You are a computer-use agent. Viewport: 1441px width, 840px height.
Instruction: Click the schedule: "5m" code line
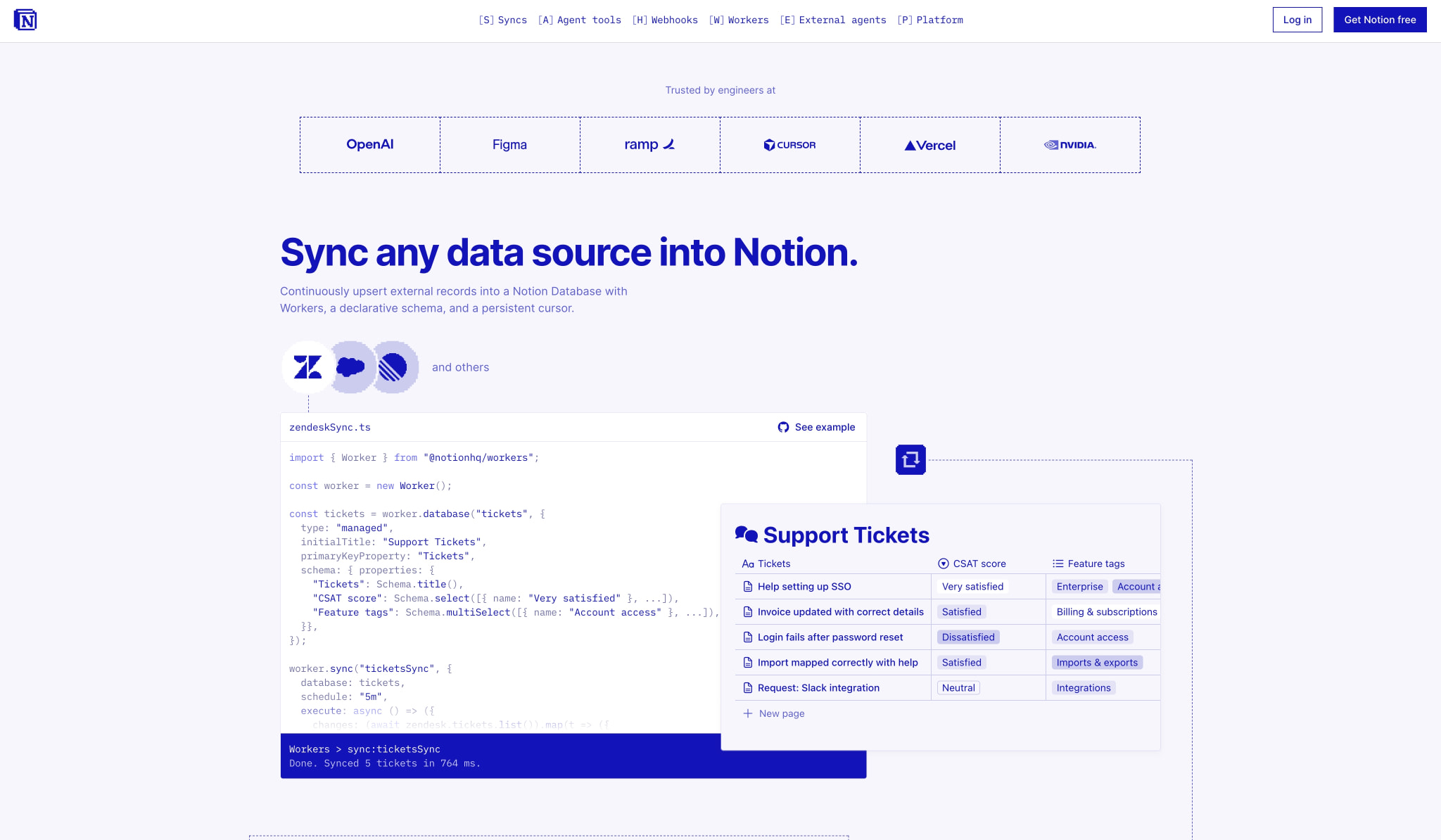tap(343, 696)
